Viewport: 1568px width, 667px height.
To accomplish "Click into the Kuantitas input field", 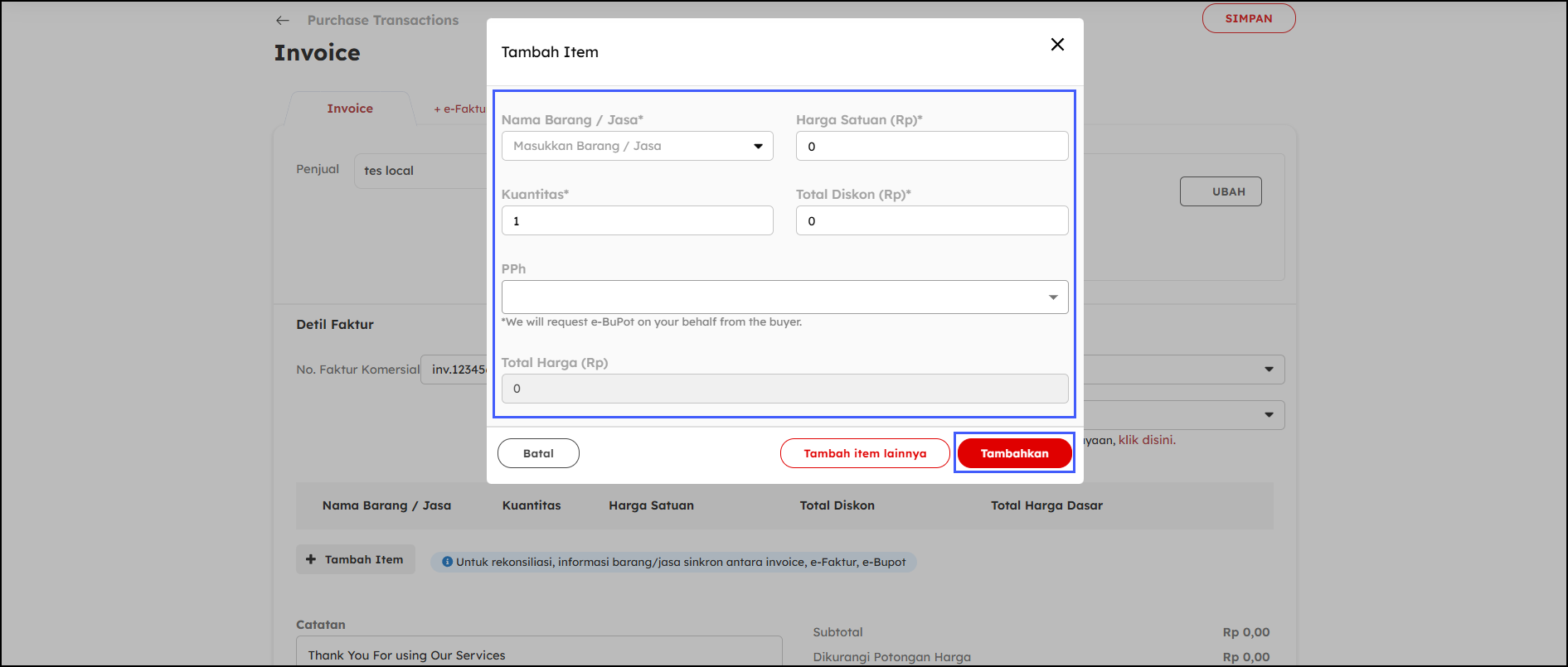I will (637, 221).
